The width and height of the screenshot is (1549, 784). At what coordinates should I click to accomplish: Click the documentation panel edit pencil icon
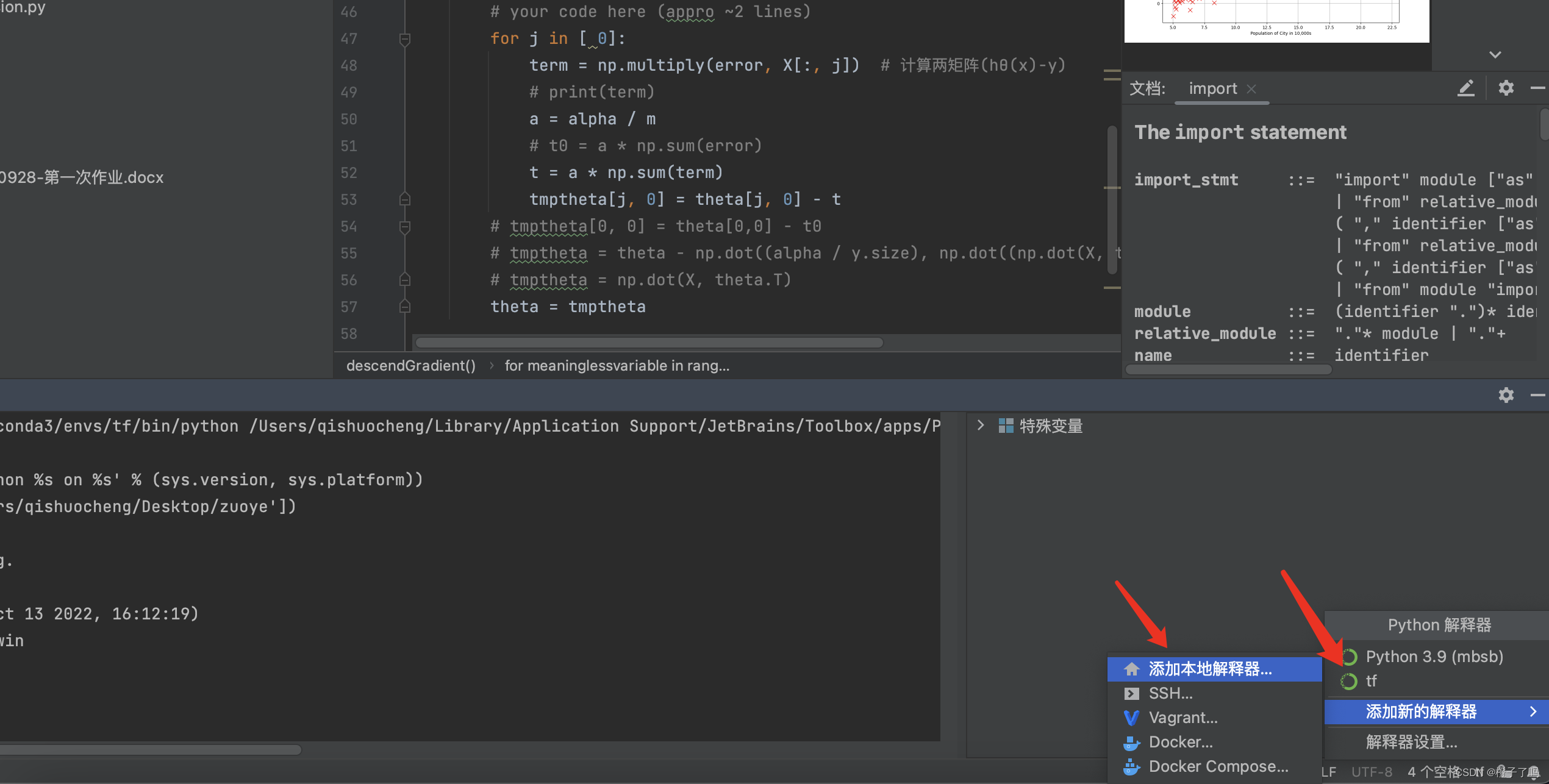pos(1466,88)
